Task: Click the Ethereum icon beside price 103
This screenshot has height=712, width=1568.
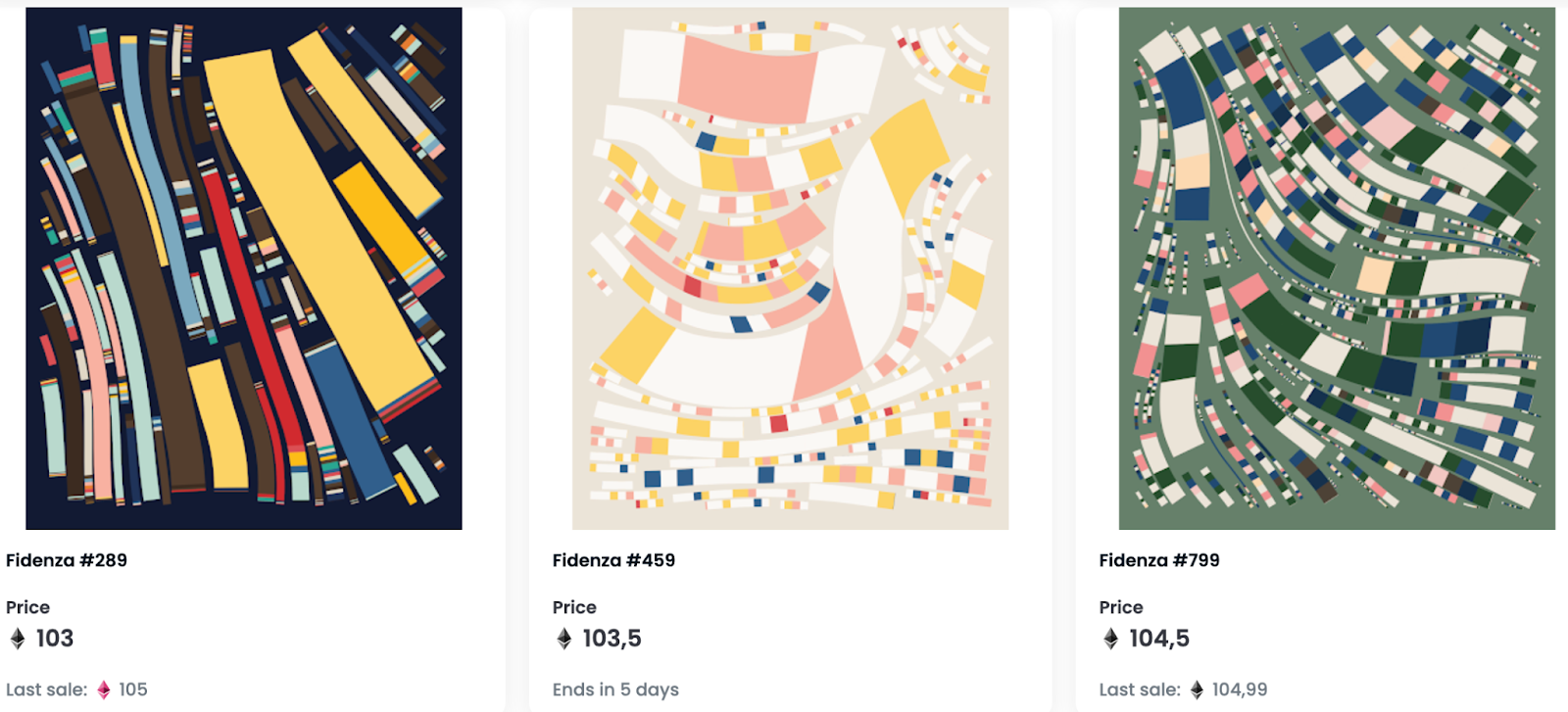Action: tap(18, 639)
